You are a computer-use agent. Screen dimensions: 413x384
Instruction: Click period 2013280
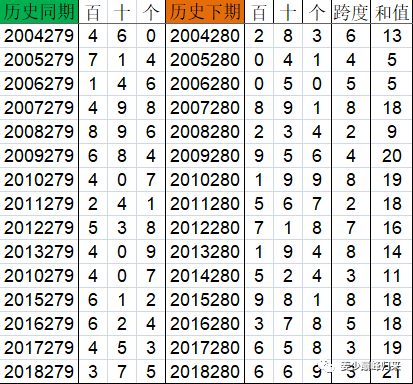click(205, 252)
